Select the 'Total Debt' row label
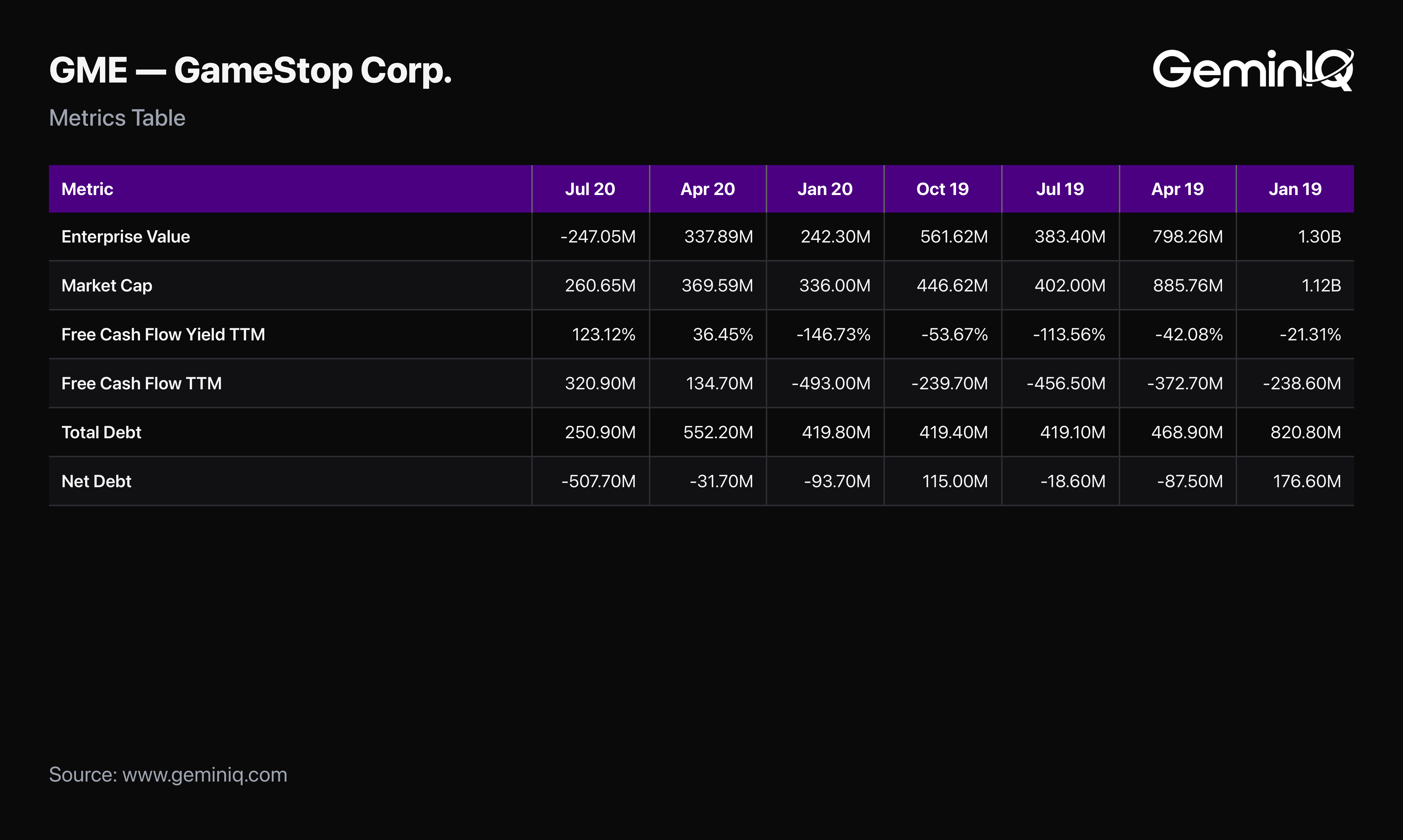Screen dimensions: 1403x840 pyautogui.click(x=101, y=432)
